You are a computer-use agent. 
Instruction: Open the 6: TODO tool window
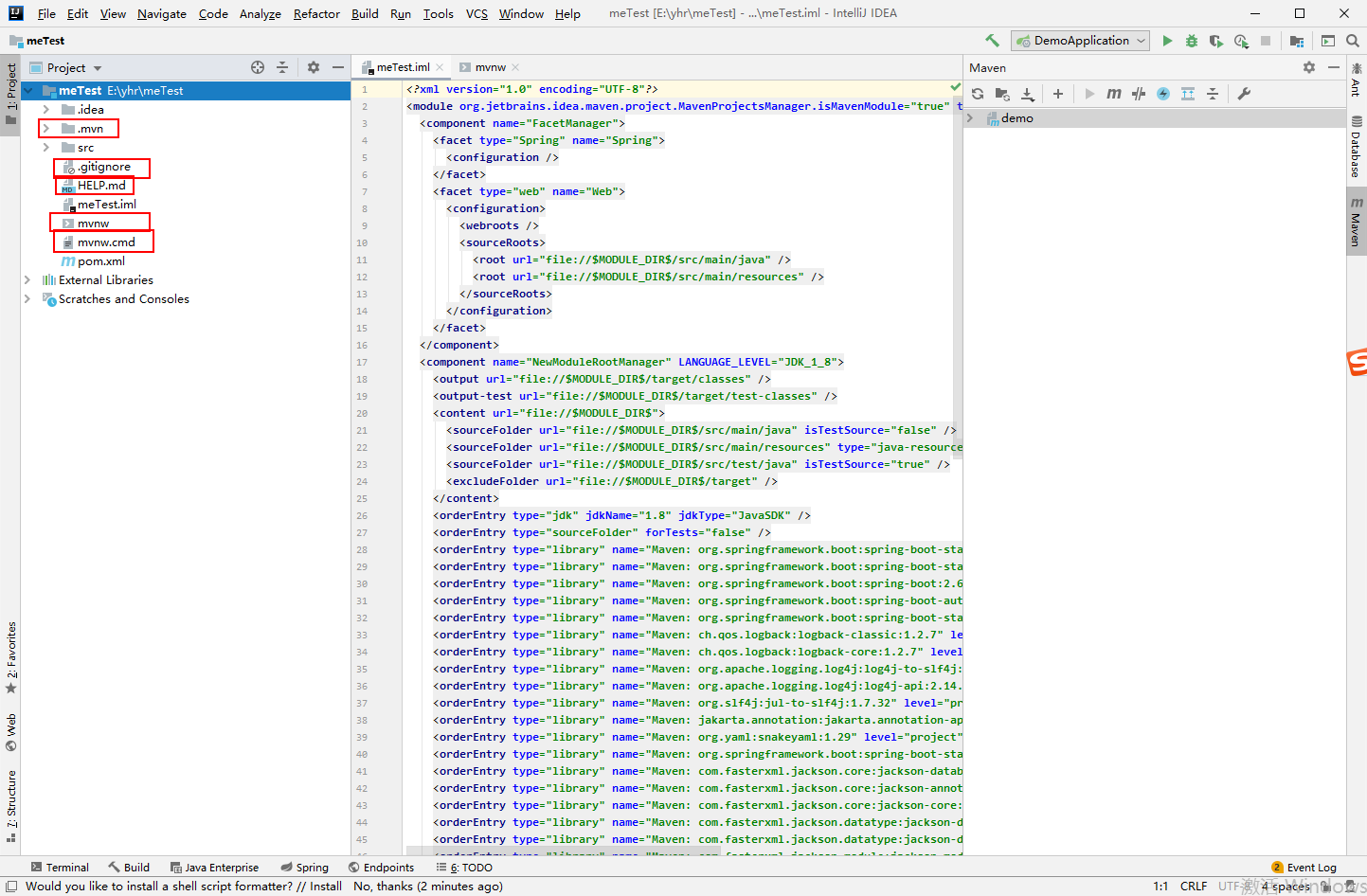[464, 868]
